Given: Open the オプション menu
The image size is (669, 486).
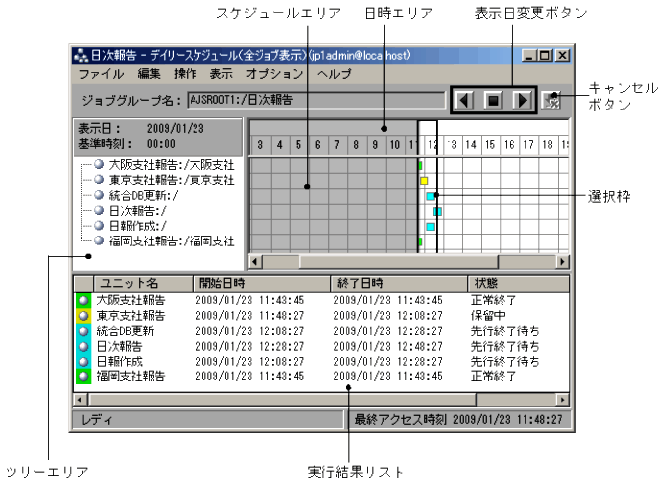Looking at the screenshot, I should pyautogui.click(x=274, y=74).
